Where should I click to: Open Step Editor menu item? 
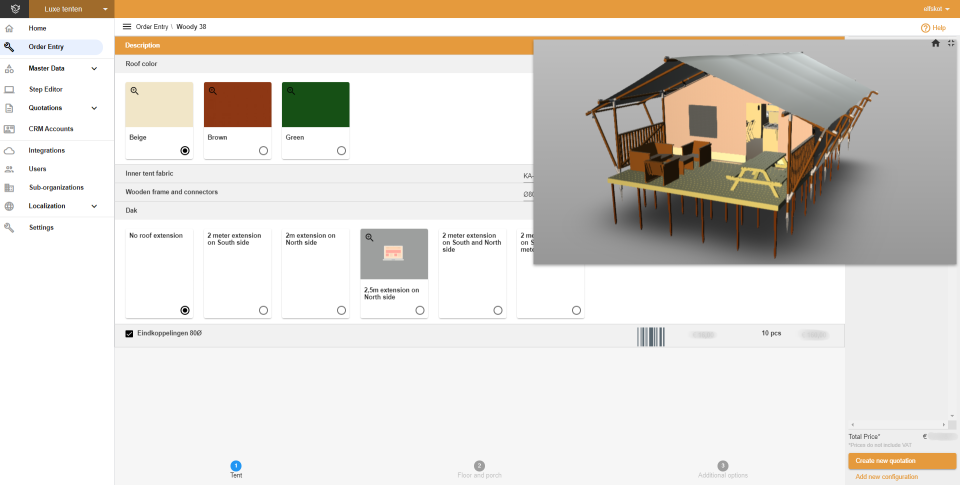click(x=46, y=89)
